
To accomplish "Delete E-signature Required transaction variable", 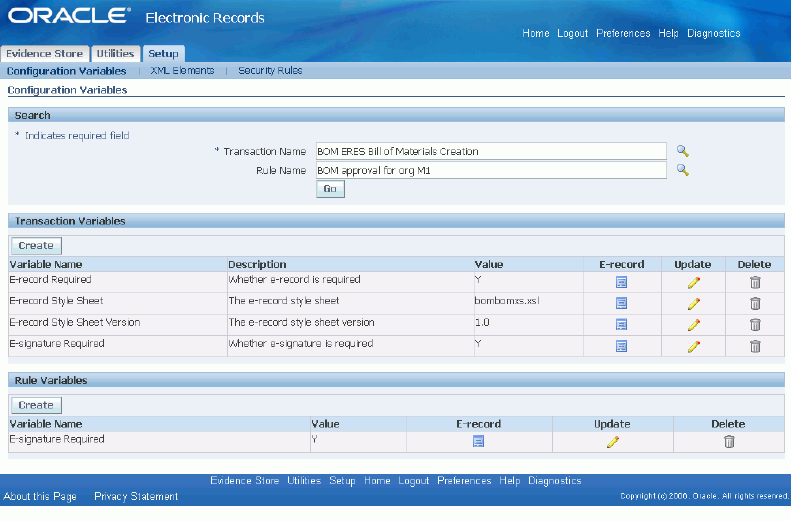I will [755, 346].
